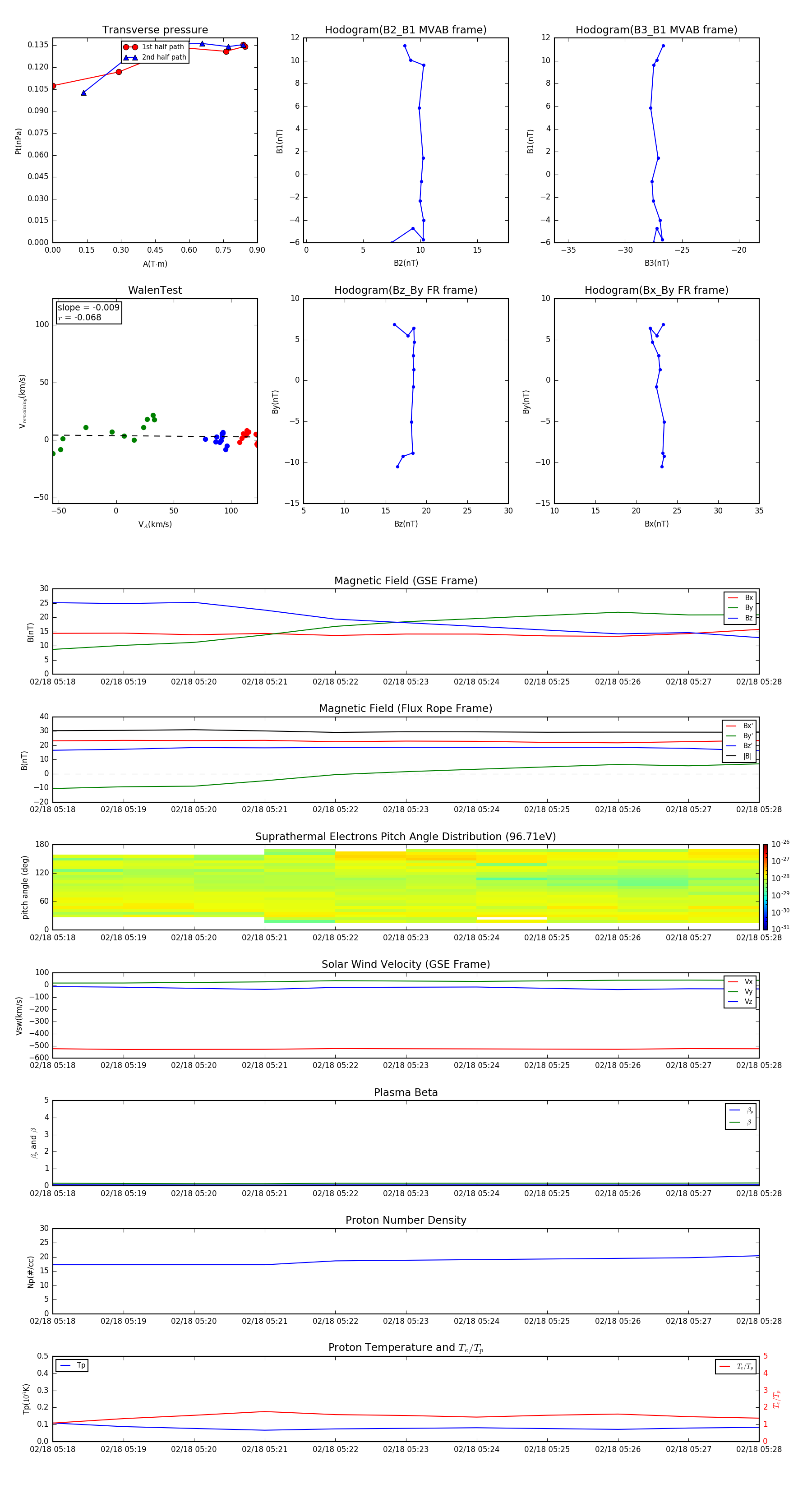Click '|B|' in the flux rope legend
Screen dimensions: 812x1489
(x=747, y=756)
